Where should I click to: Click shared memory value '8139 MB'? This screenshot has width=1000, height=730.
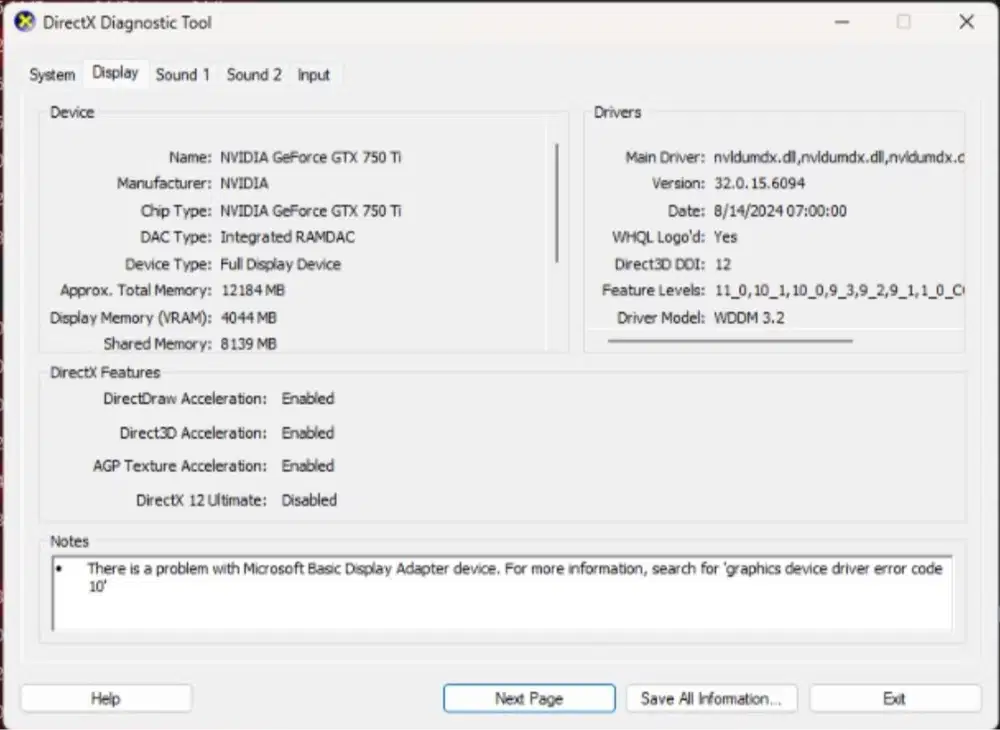click(249, 344)
